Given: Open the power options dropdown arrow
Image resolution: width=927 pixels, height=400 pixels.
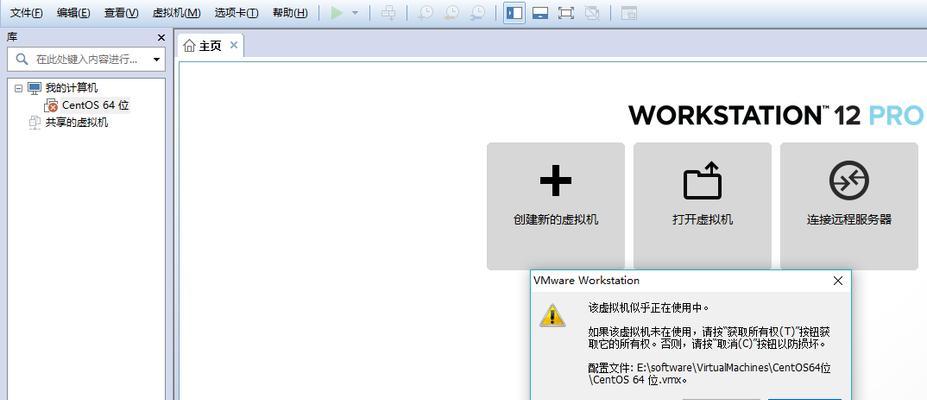Looking at the screenshot, I should tap(355, 13).
